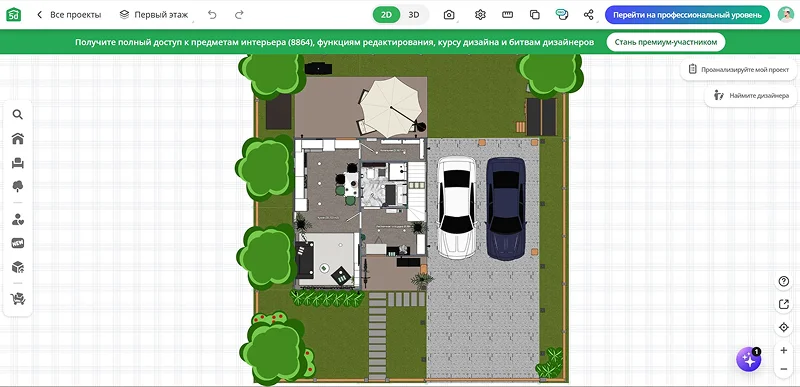Open the exterior tree catalog icon
Viewport: 800px width, 387px height.
coord(18,187)
